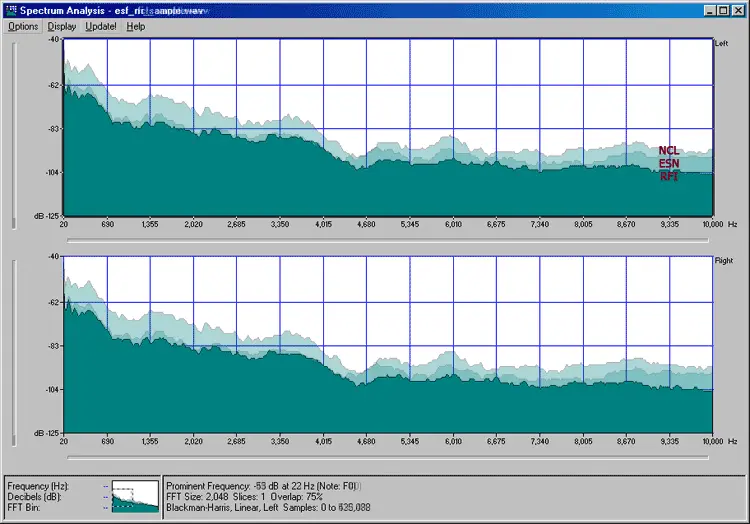Click the Left channel vertical level slider
Image resolution: width=750 pixels, height=524 pixels.
click(x=14, y=136)
